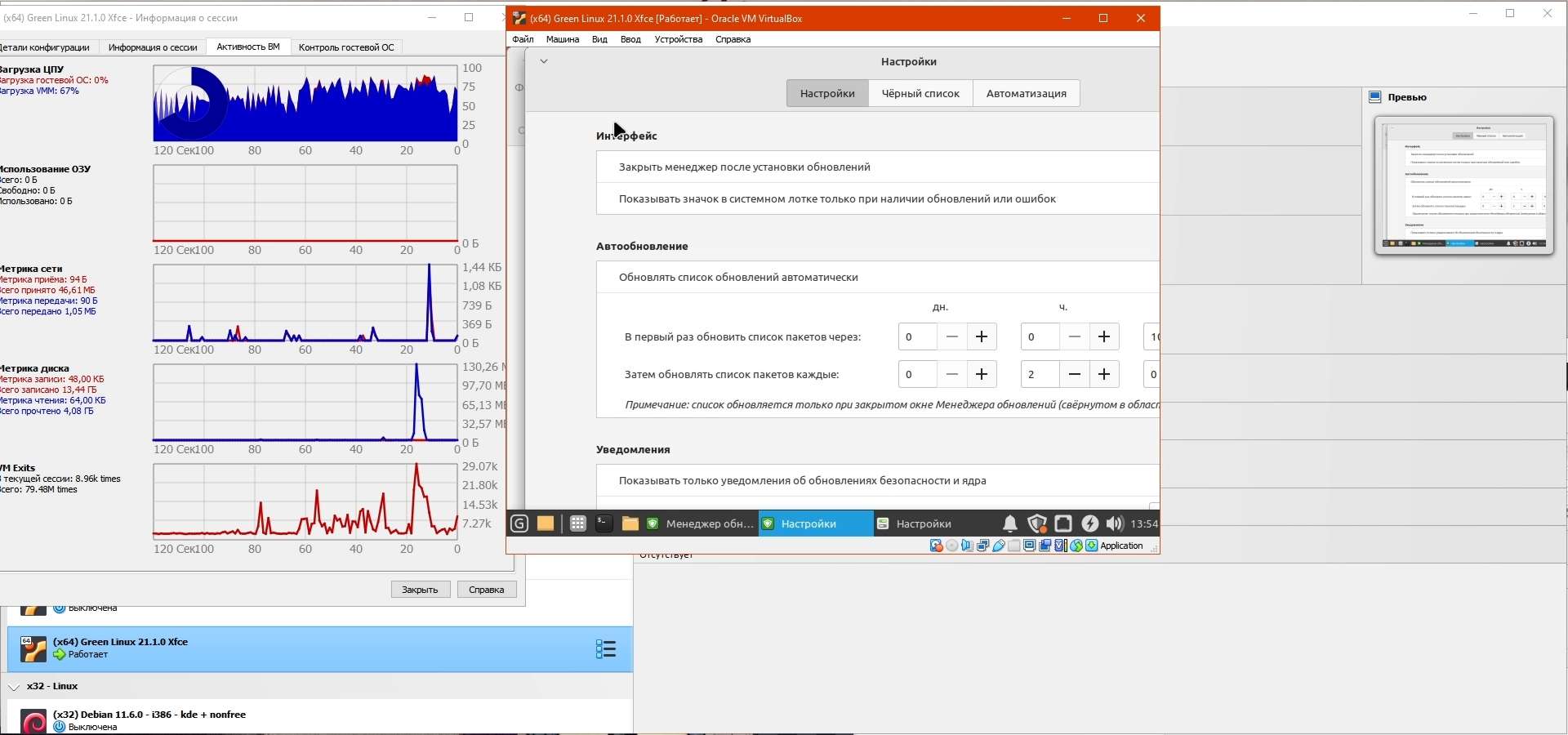The height and width of the screenshot is (735, 1568).
Task: Open the Машина menu in VirtualBox
Action: [563, 39]
